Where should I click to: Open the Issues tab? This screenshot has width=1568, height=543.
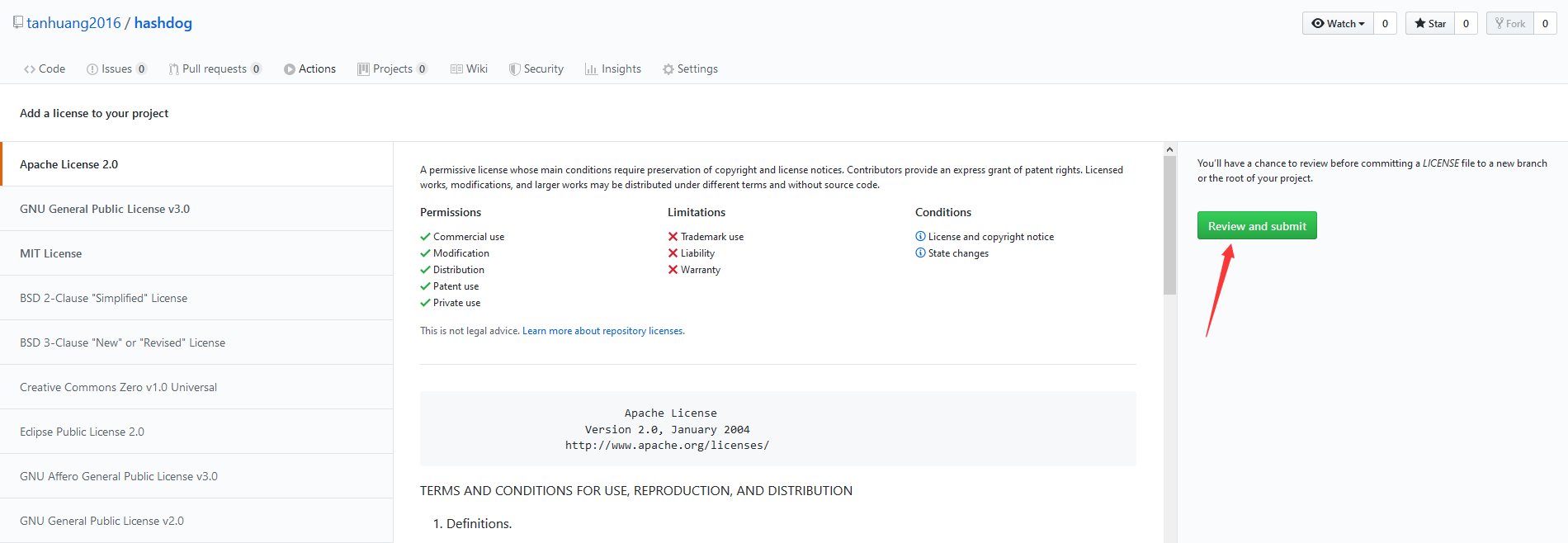[116, 68]
